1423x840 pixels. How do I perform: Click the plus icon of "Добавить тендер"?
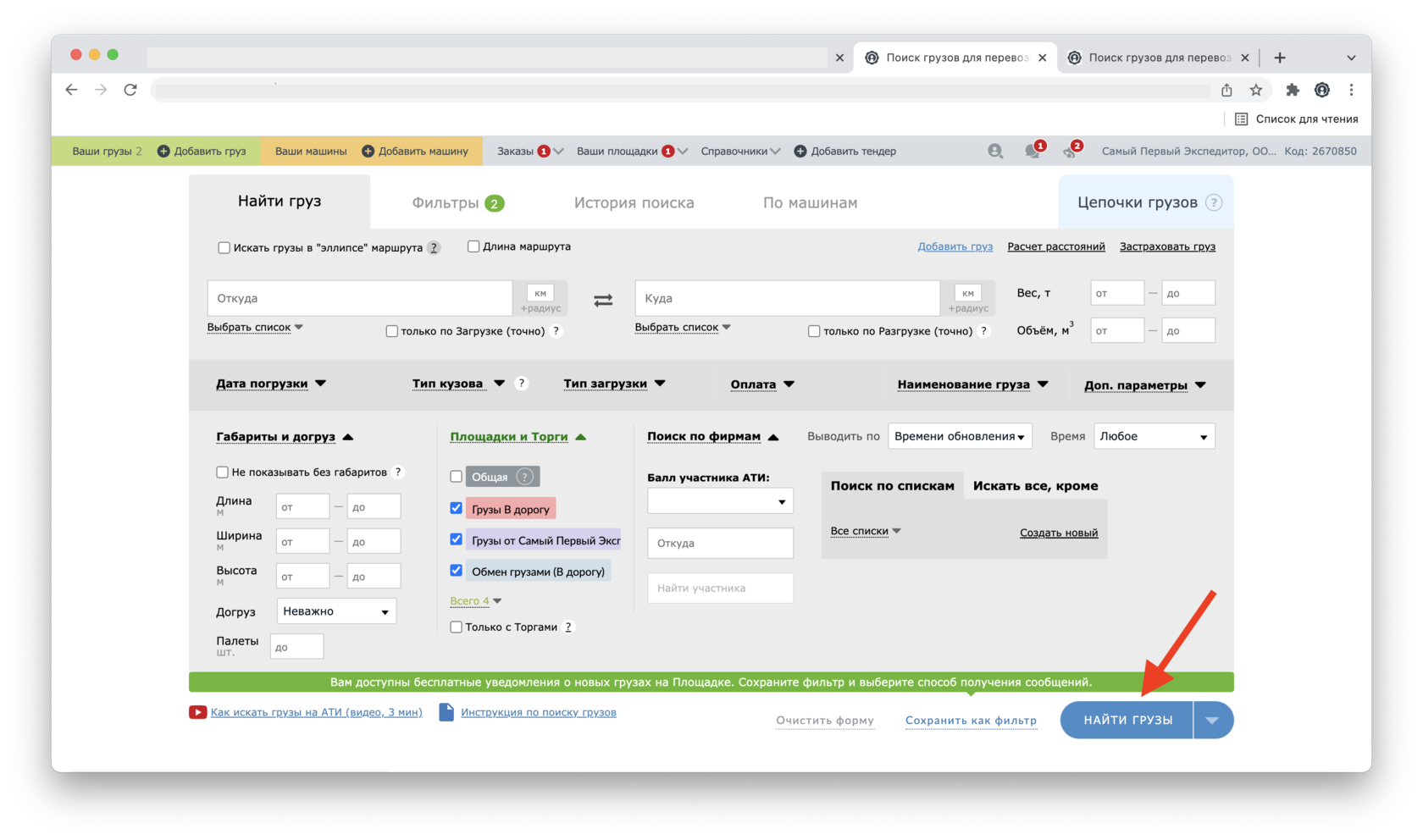(x=800, y=151)
